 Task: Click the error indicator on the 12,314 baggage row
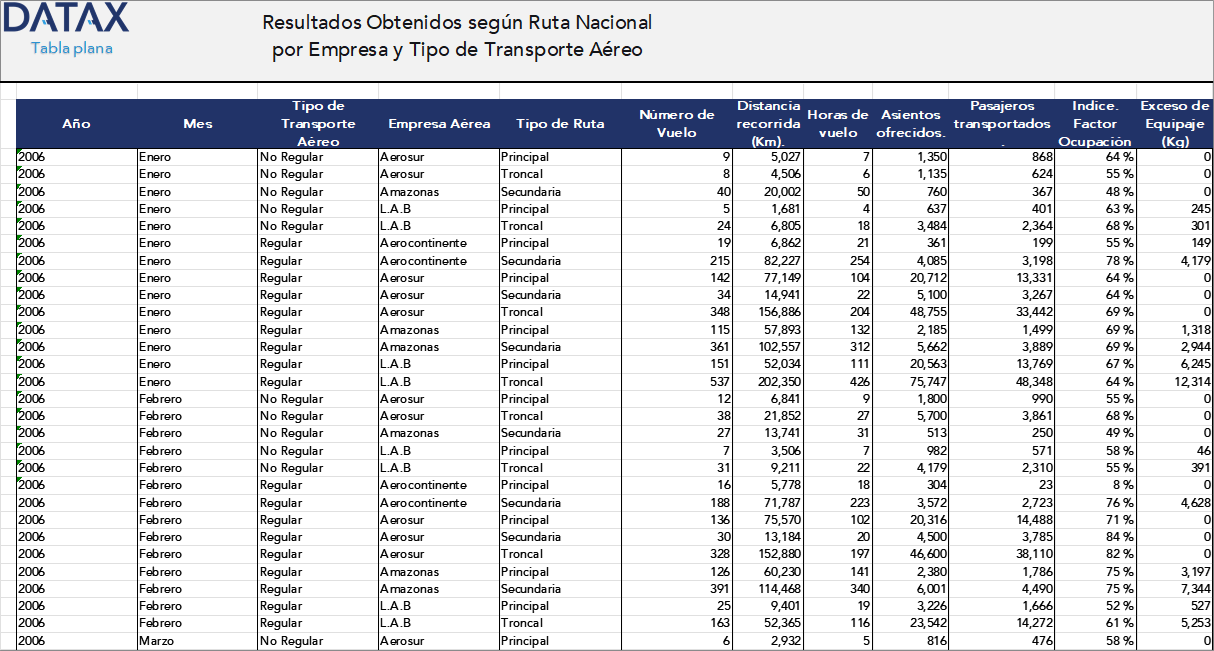click(18, 377)
